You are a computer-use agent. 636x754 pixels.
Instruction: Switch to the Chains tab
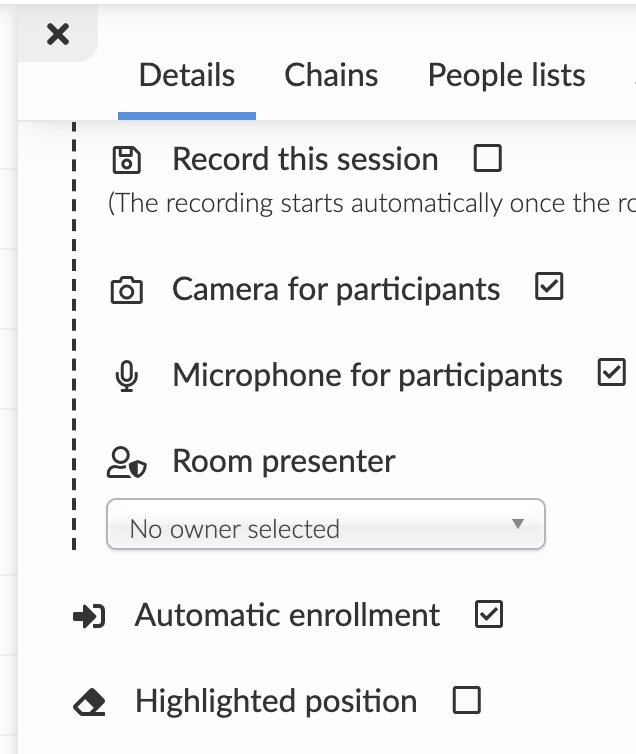[331, 75]
